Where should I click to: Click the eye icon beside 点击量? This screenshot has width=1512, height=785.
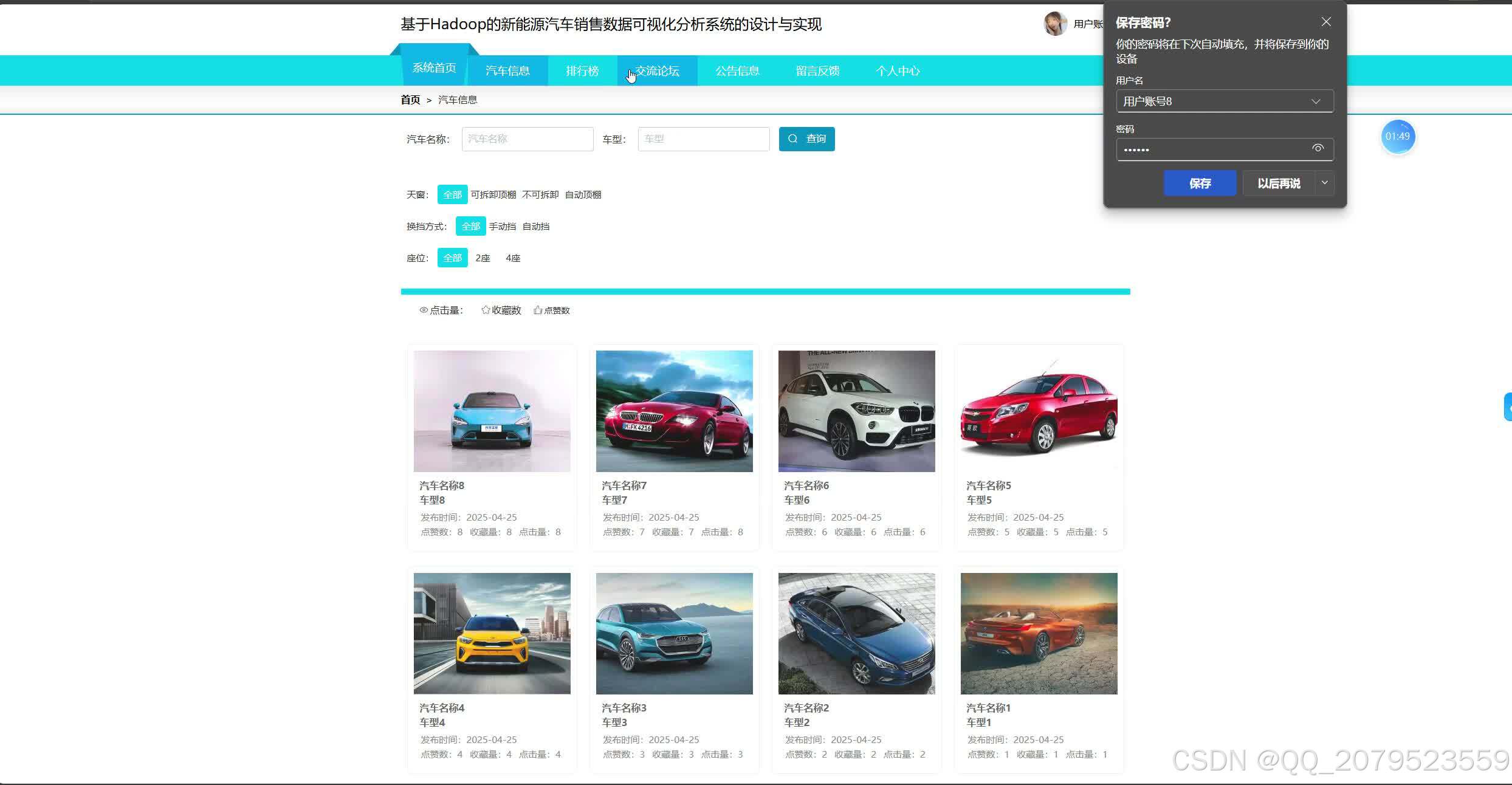[x=424, y=310]
